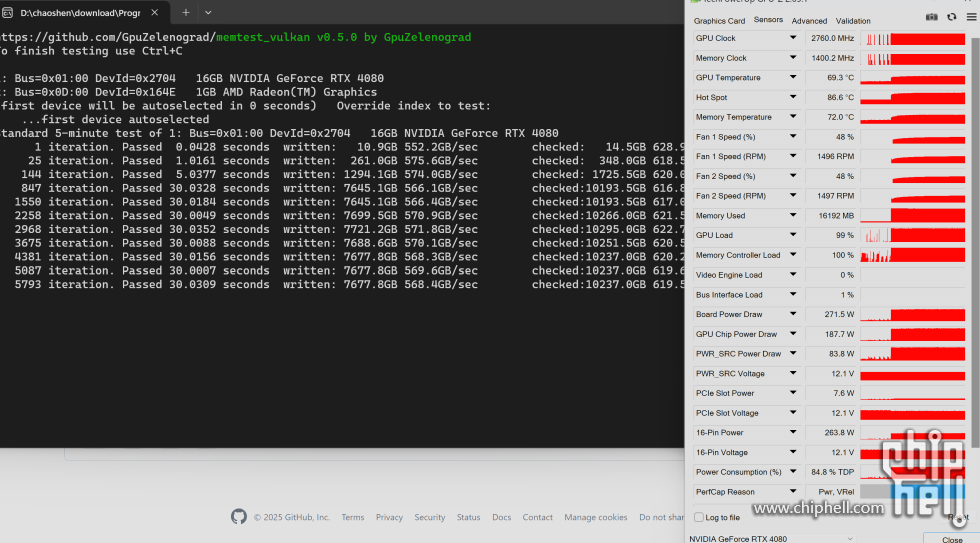The height and width of the screenshot is (543, 980).
Task: Click the Pwr, VRel PerfCap value
Action: (x=836, y=492)
